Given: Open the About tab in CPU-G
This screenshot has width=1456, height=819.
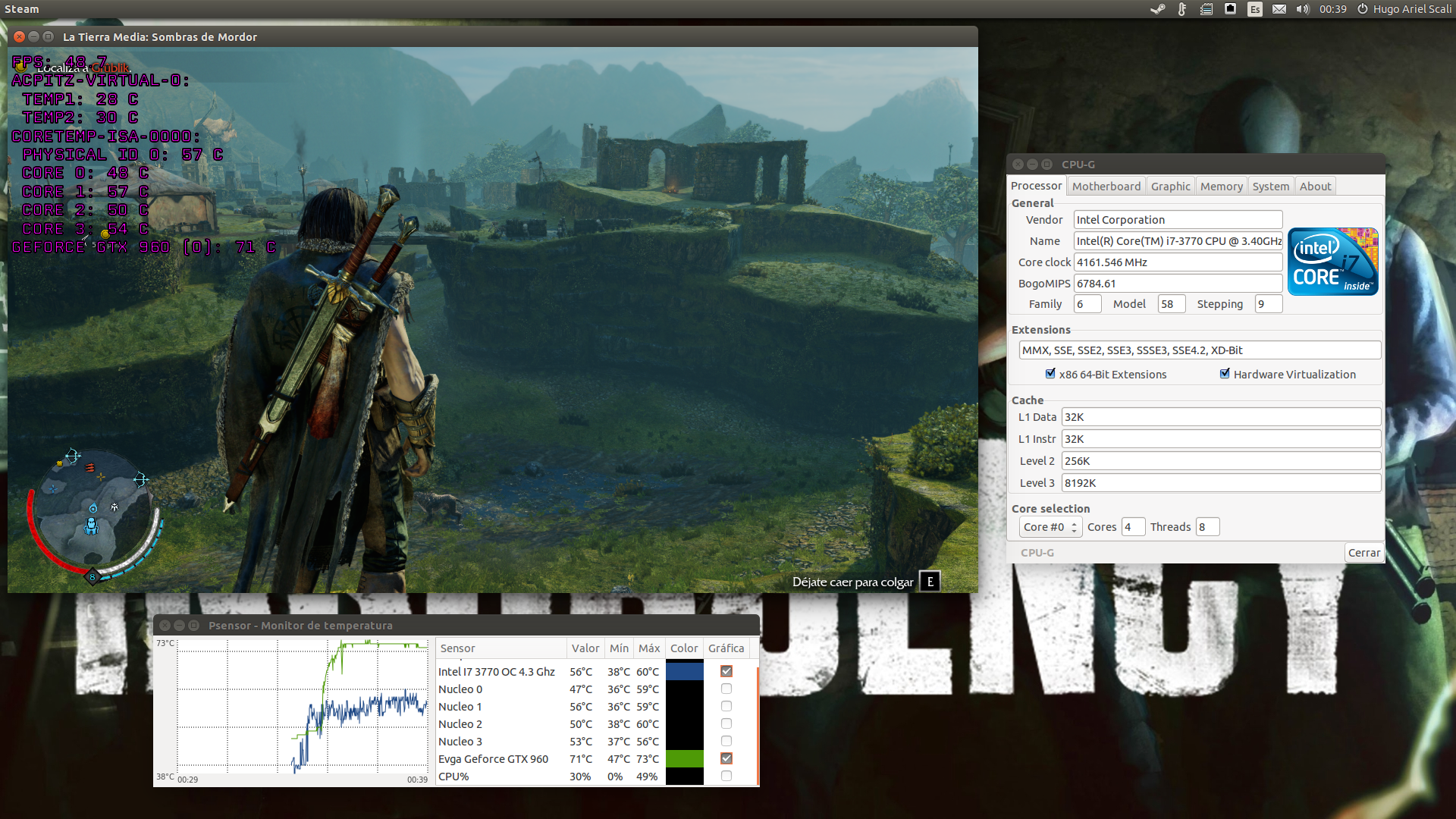Looking at the screenshot, I should (x=1316, y=187).
